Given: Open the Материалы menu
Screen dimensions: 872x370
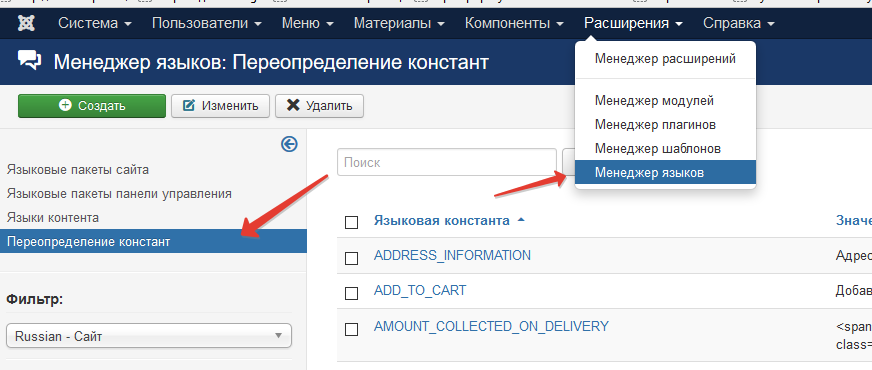Looking at the screenshot, I should point(399,23).
